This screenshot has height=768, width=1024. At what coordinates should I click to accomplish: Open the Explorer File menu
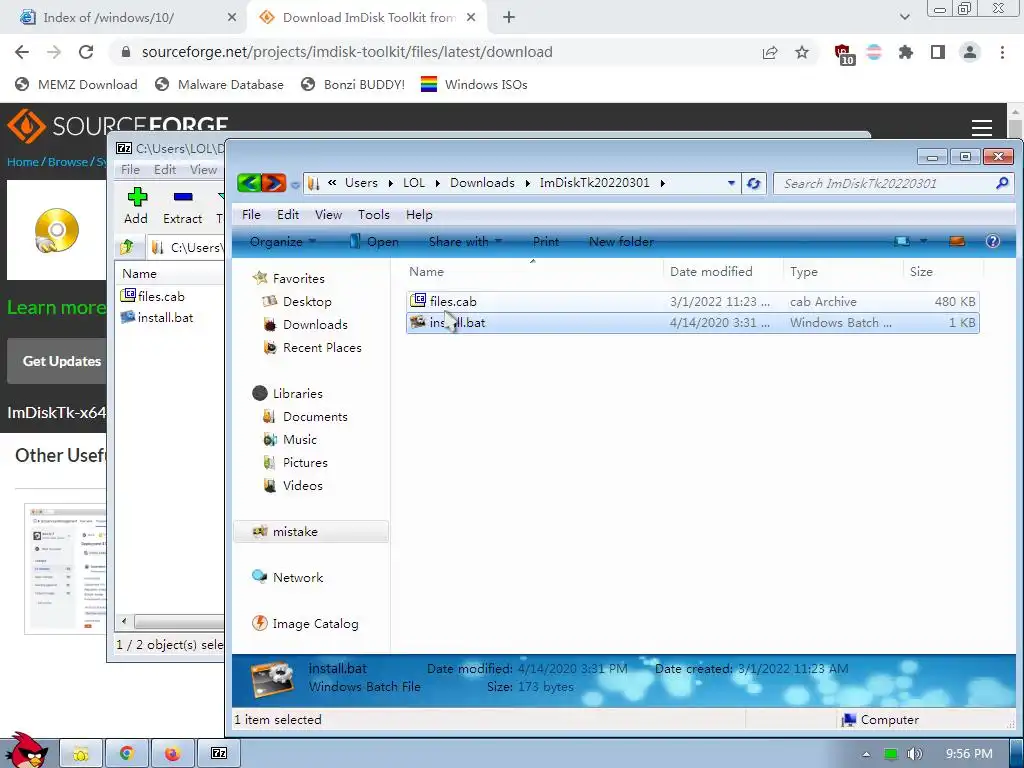(251, 215)
